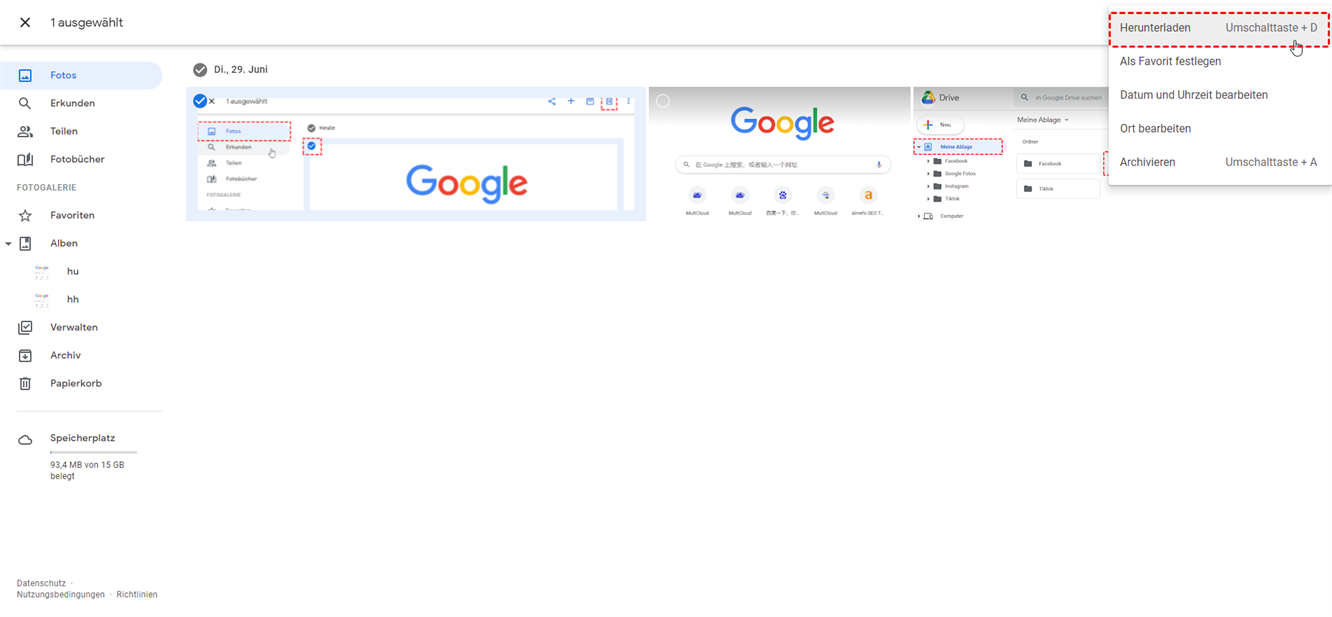Viewport: 1332px width, 617px height.
Task: Select the second photo's circle checkbox
Action: [x=663, y=101]
